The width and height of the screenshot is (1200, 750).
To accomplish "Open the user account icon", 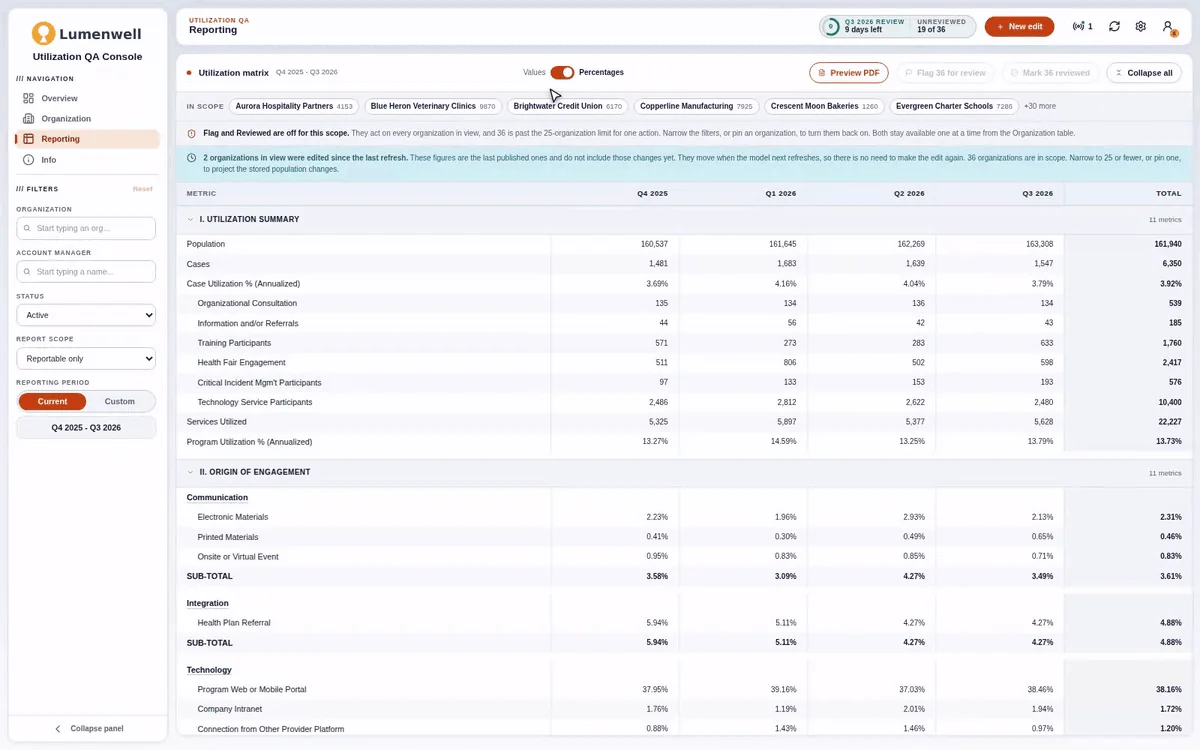I will tap(1167, 27).
